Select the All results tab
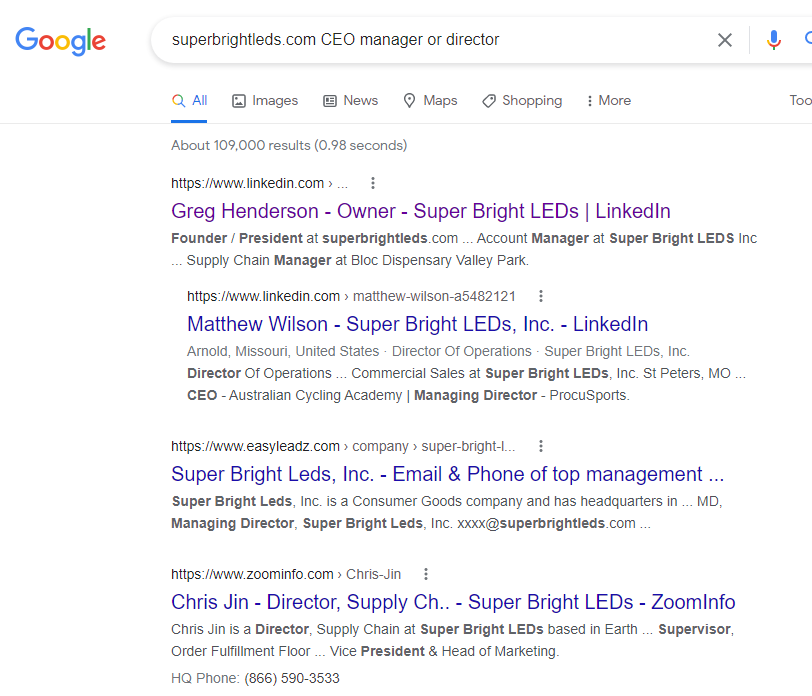This screenshot has width=812, height=696. [189, 100]
